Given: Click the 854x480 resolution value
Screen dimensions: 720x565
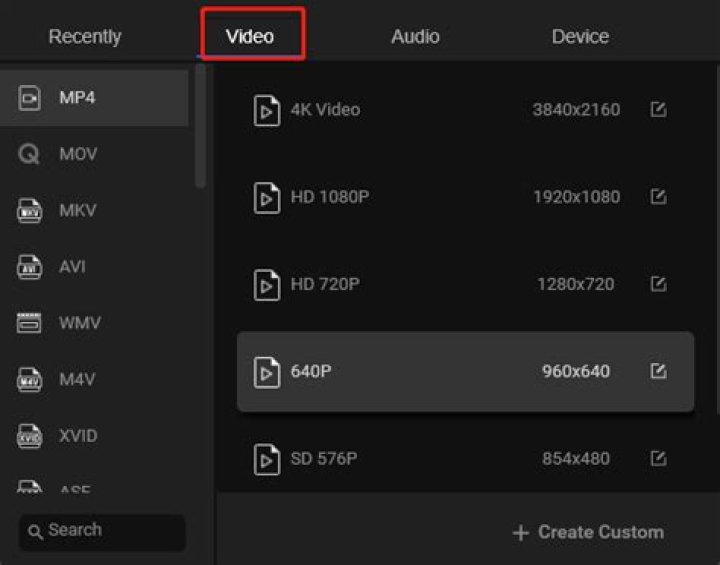Looking at the screenshot, I should coord(576,458).
